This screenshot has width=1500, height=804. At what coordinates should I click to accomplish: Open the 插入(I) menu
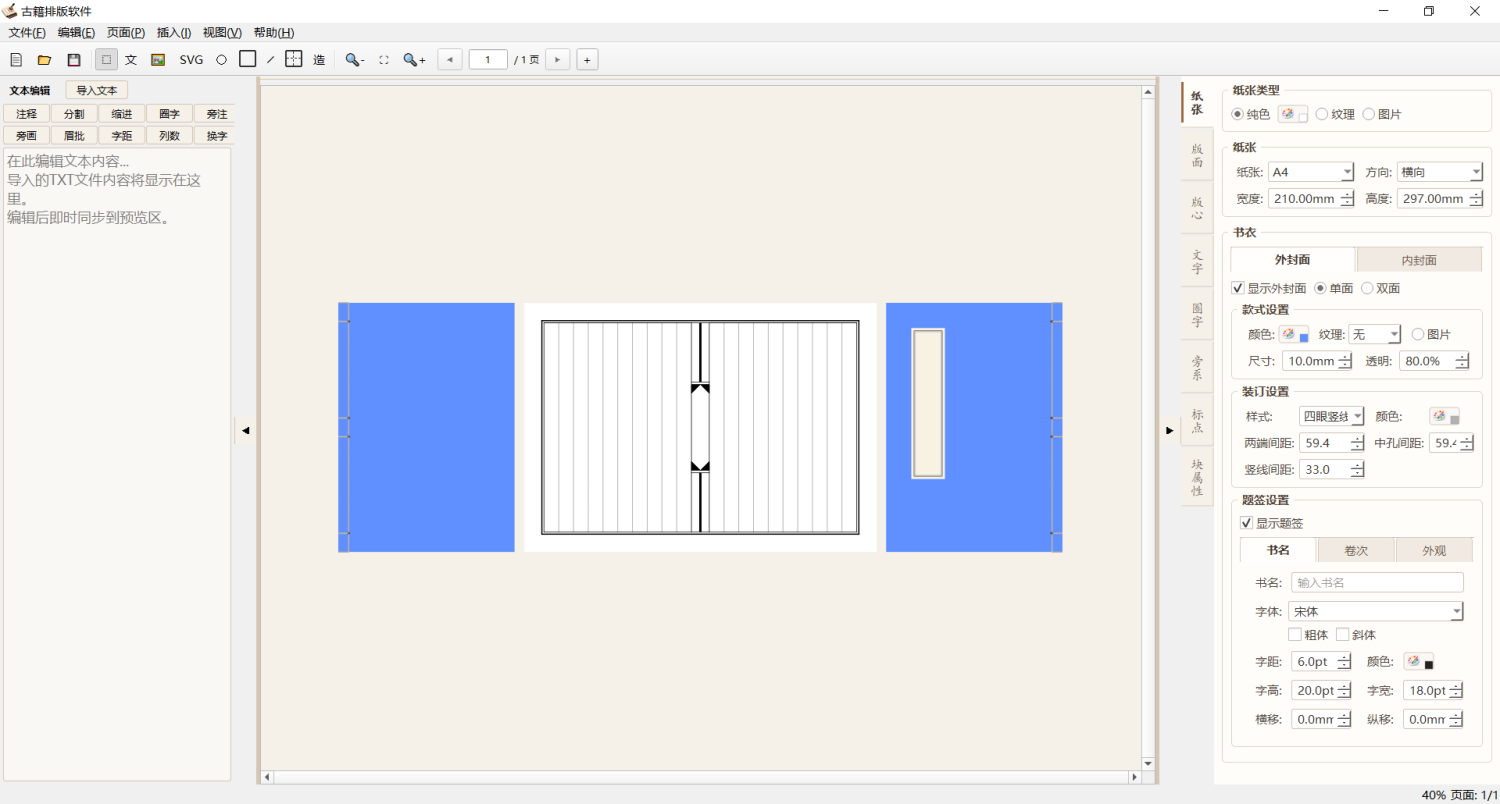[x=174, y=33]
